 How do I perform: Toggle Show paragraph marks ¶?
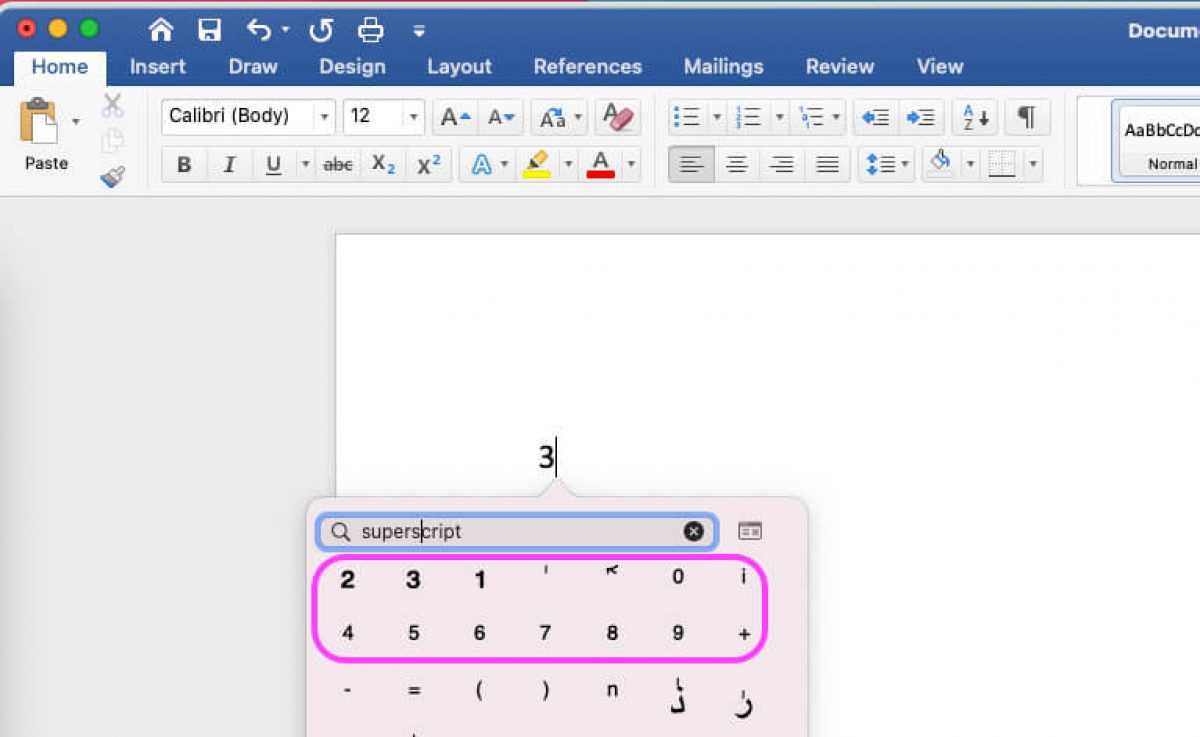tap(1027, 117)
